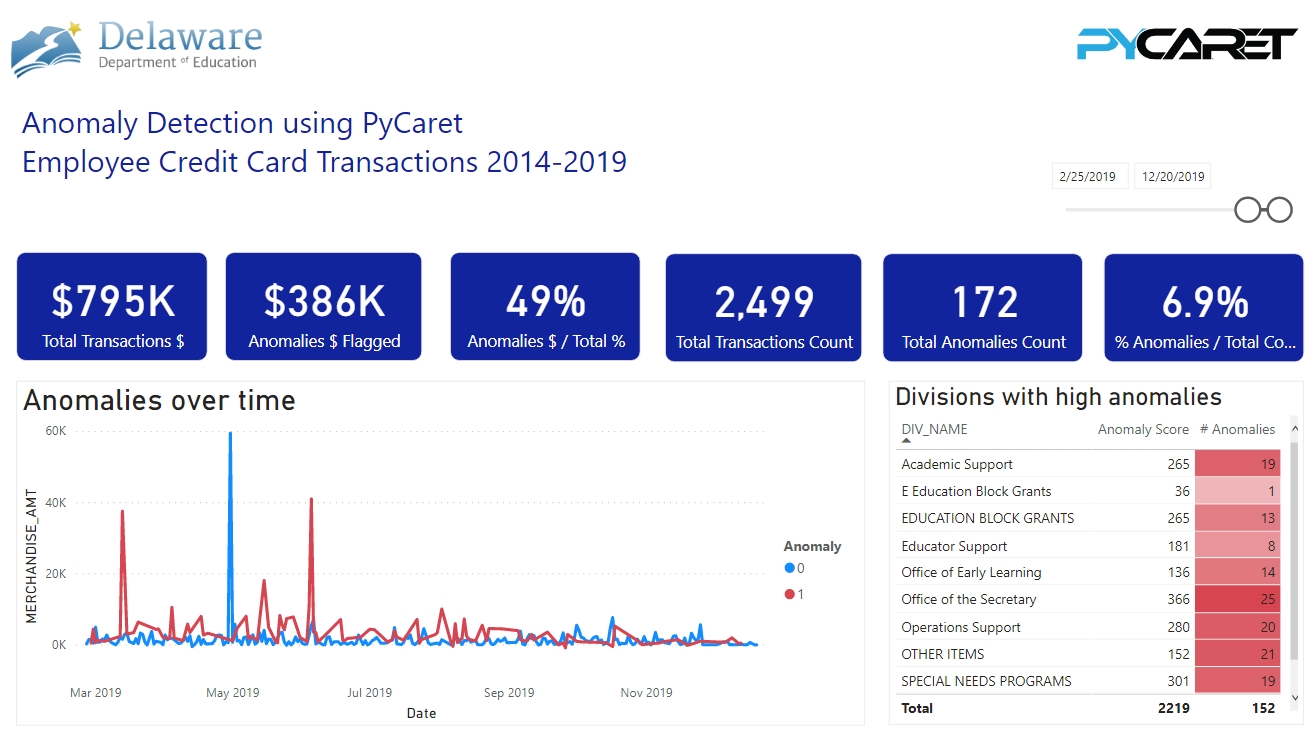Click the end date field 12/20/2019
The image size is (1312, 738).
(x=1174, y=177)
